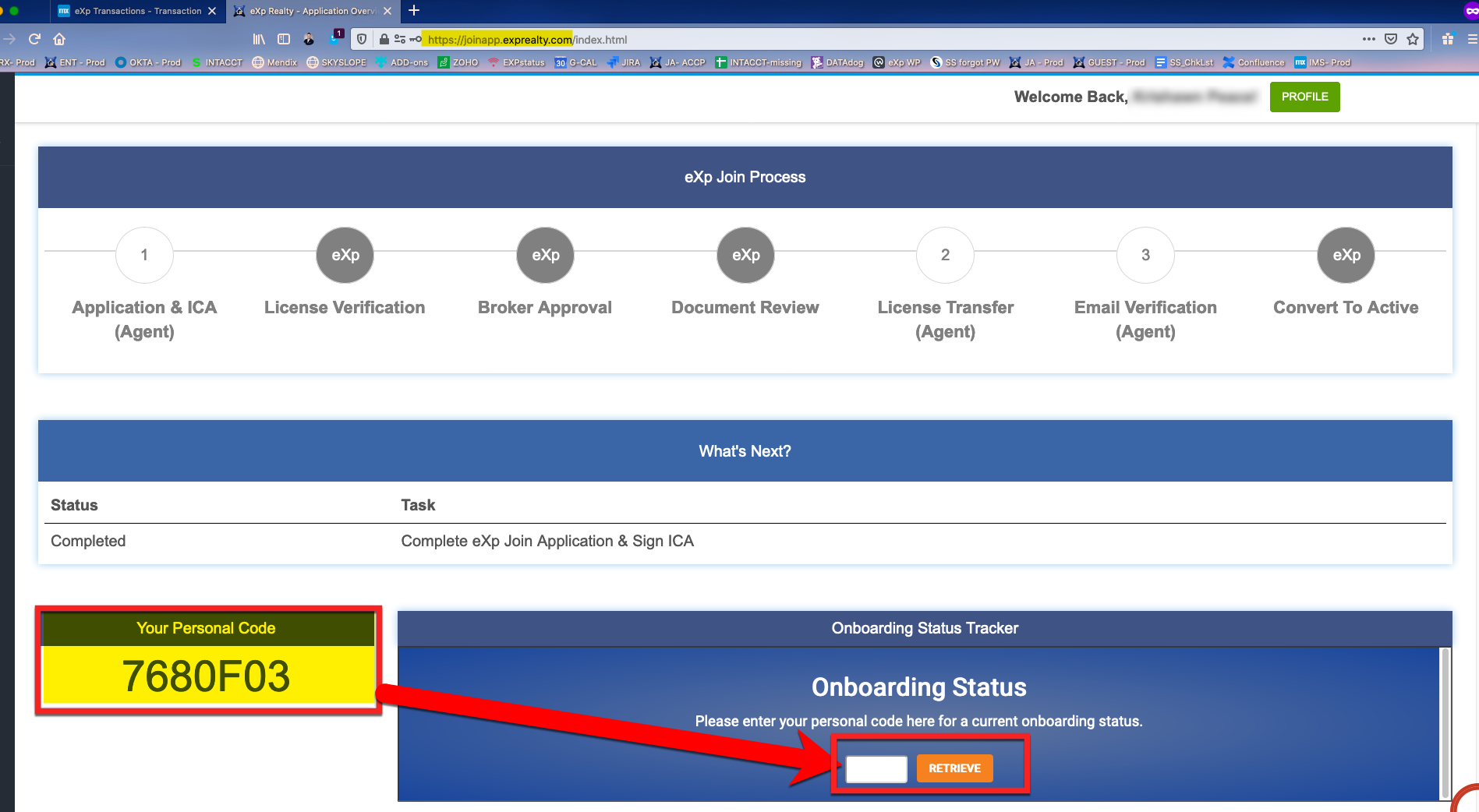Viewport: 1479px width, 812px height.
Task: Click the Onboarding Status Tracker scrollbar
Action: click(x=1445, y=723)
